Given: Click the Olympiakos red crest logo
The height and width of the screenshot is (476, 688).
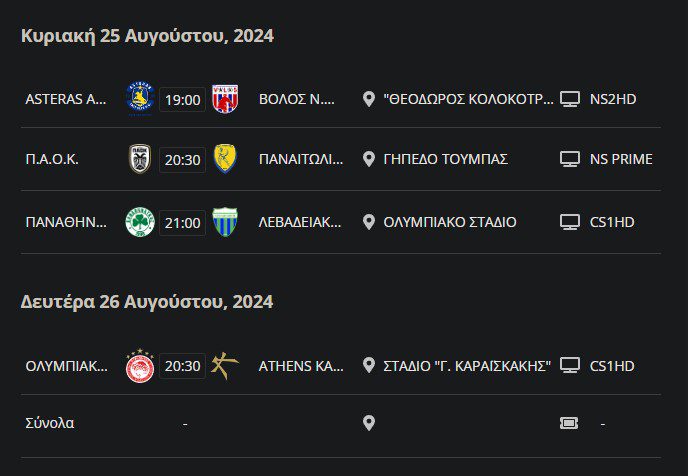Looking at the screenshot, I should click(138, 366).
